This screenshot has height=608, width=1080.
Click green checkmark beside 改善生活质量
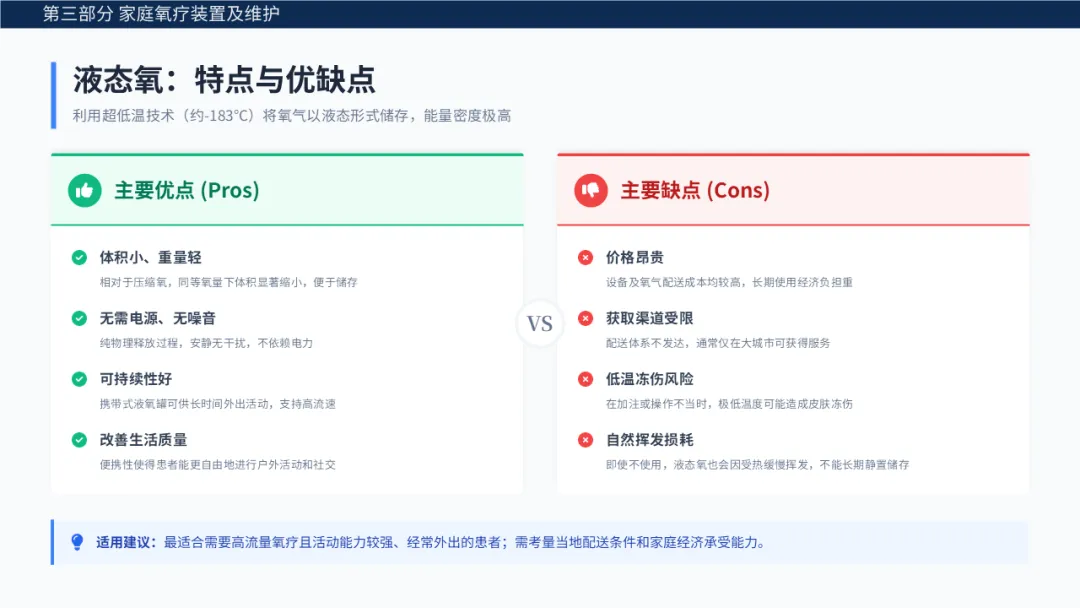79,440
